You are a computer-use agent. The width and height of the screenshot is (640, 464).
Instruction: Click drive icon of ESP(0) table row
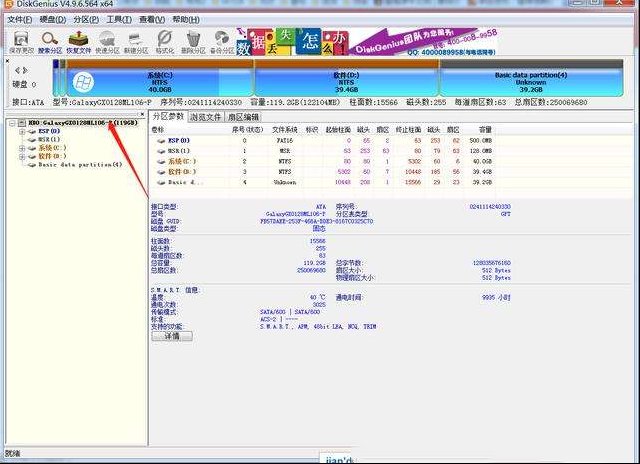[x=161, y=141]
